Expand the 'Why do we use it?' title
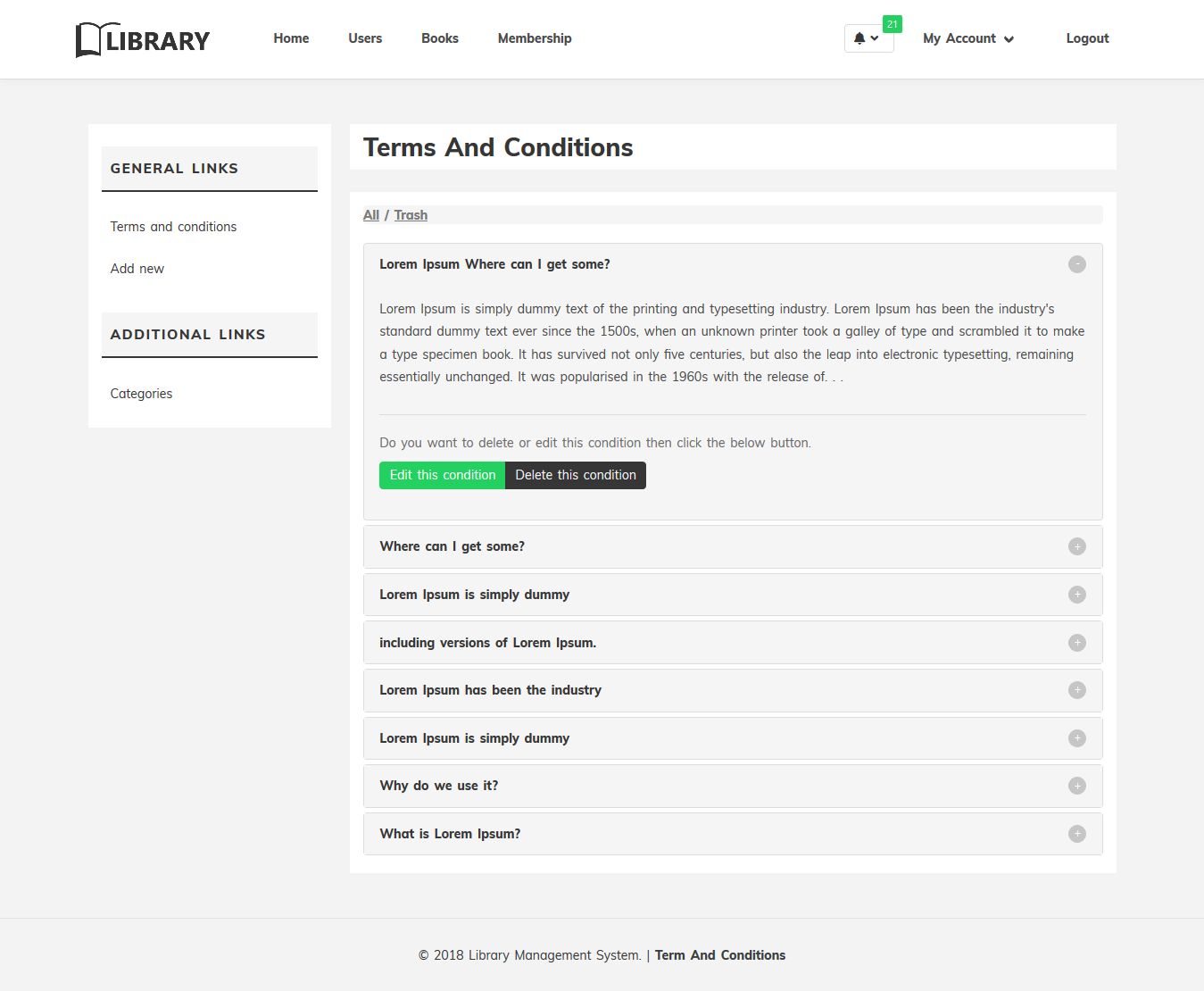 (439, 786)
